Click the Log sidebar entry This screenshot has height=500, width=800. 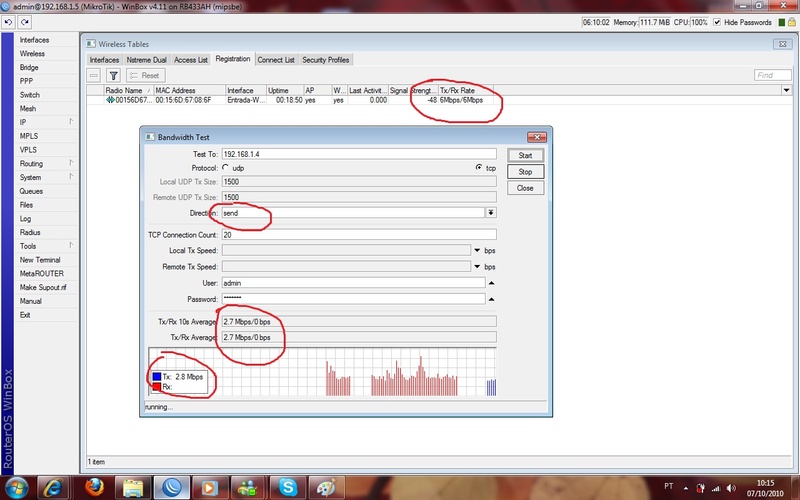pyautogui.click(x=26, y=218)
